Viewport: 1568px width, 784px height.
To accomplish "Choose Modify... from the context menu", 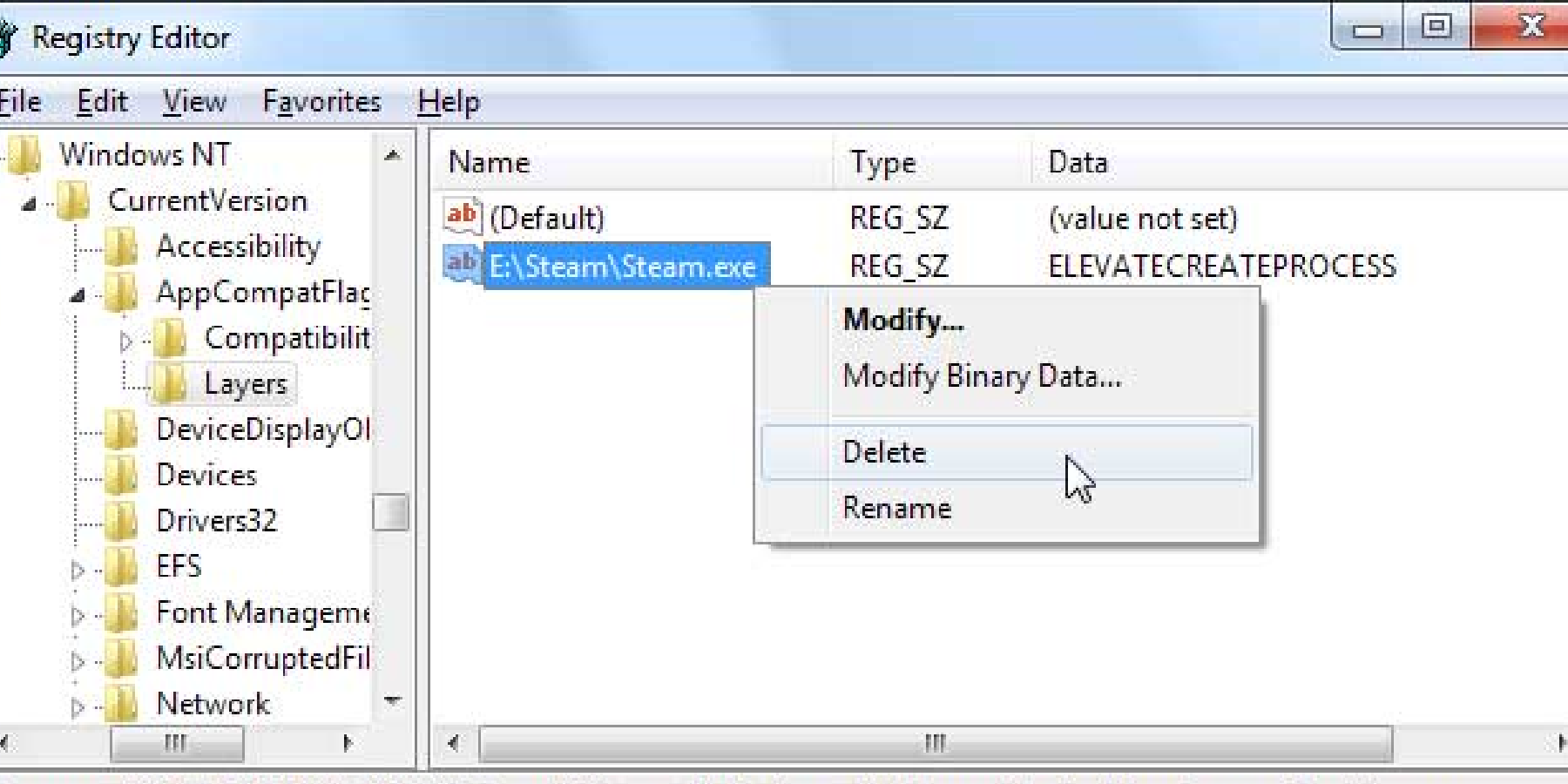I will click(x=1007, y=321).
